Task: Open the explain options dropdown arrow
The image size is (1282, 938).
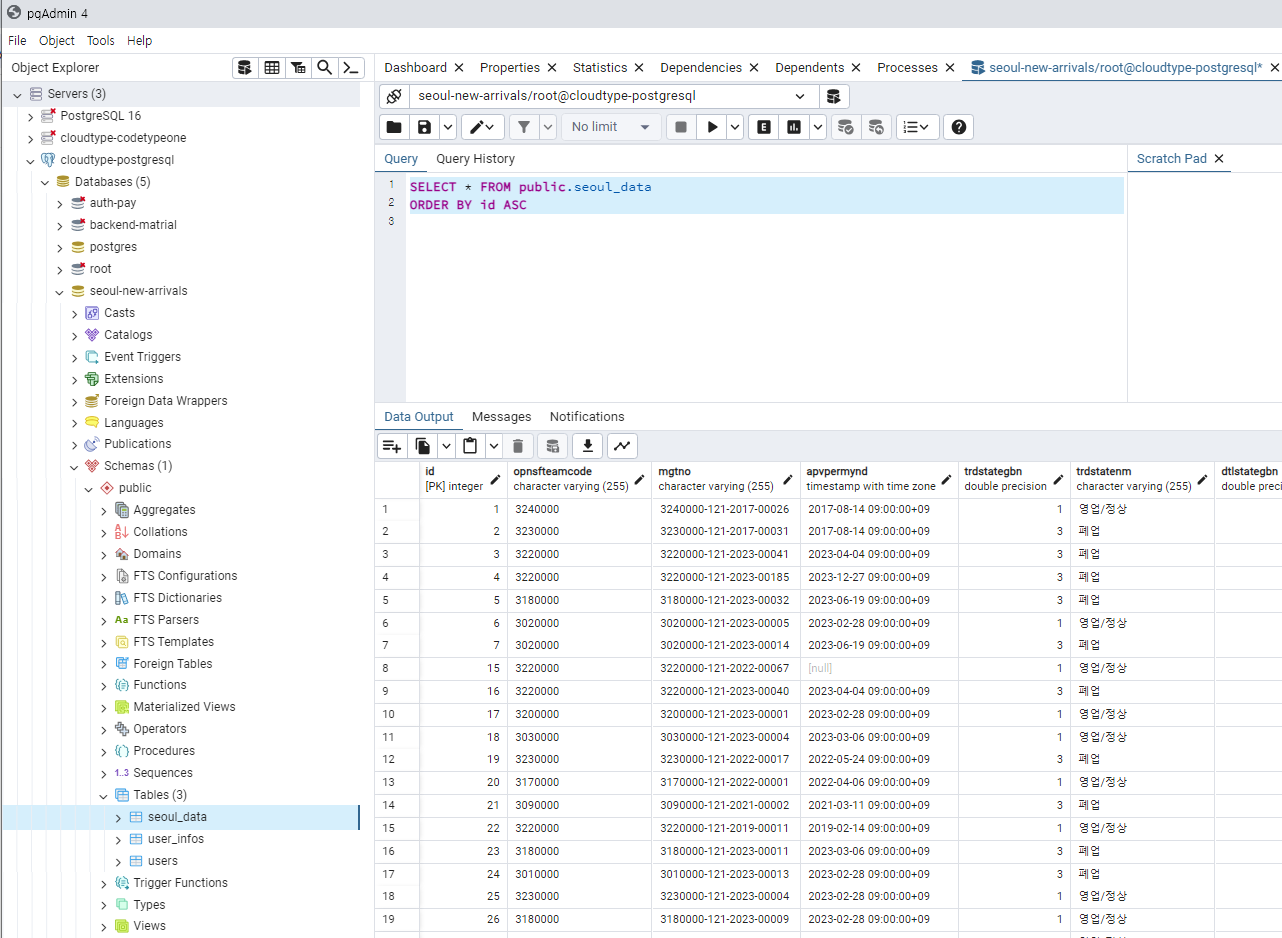Action: (818, 127)
